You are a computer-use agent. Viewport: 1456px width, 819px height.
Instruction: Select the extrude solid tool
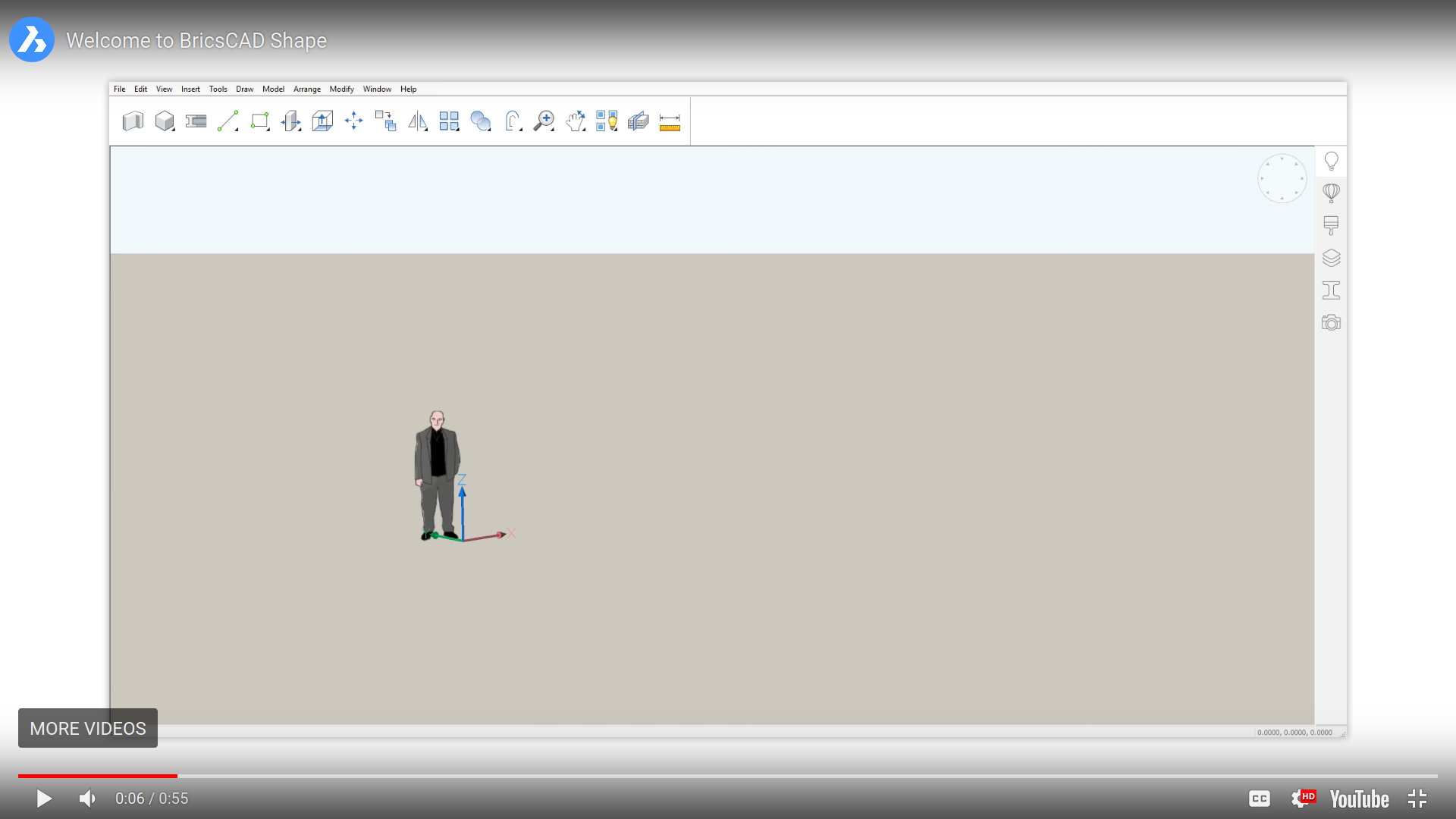pyautogui.click(x=322, y=121)
